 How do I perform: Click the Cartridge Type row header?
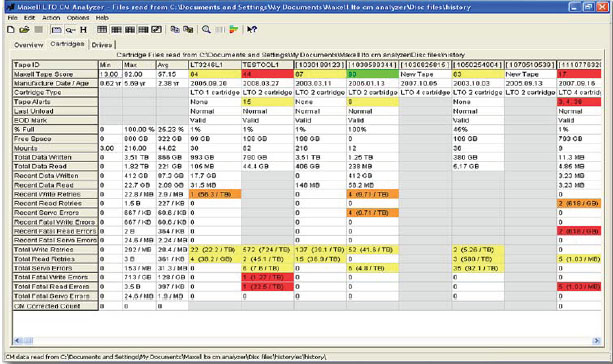[x=55, y=93]
